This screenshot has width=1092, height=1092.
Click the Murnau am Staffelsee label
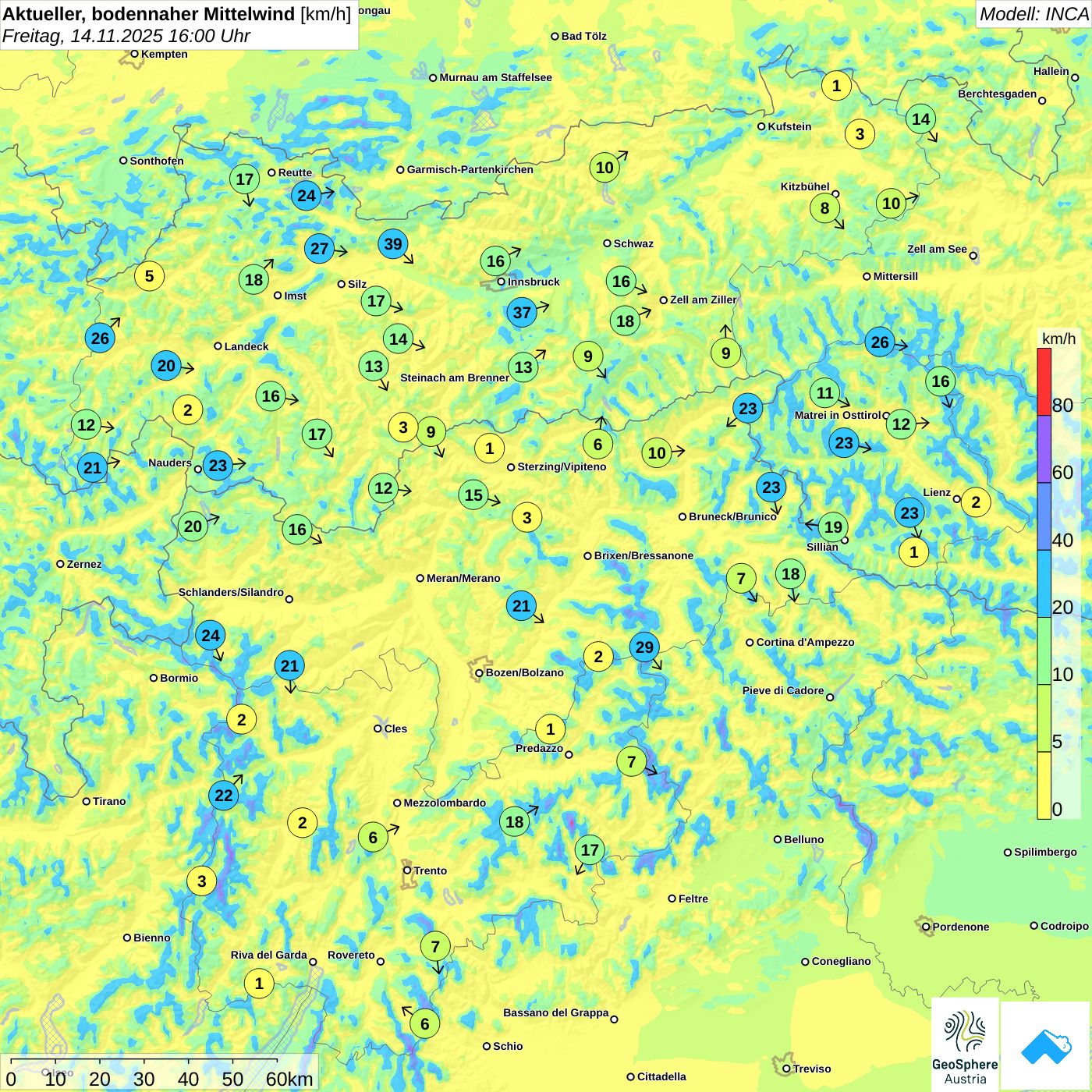coord(495,77)
